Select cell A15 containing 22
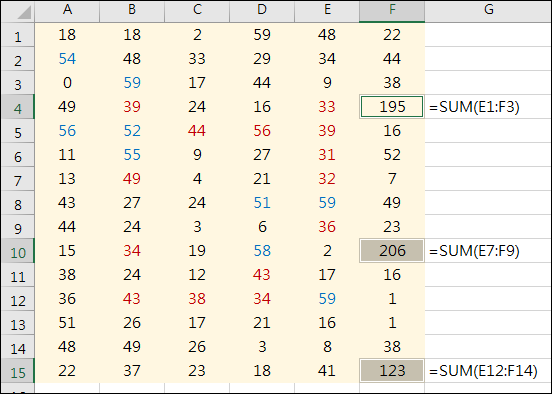Screen dimensions: 552x394 (x=67, y=370)
